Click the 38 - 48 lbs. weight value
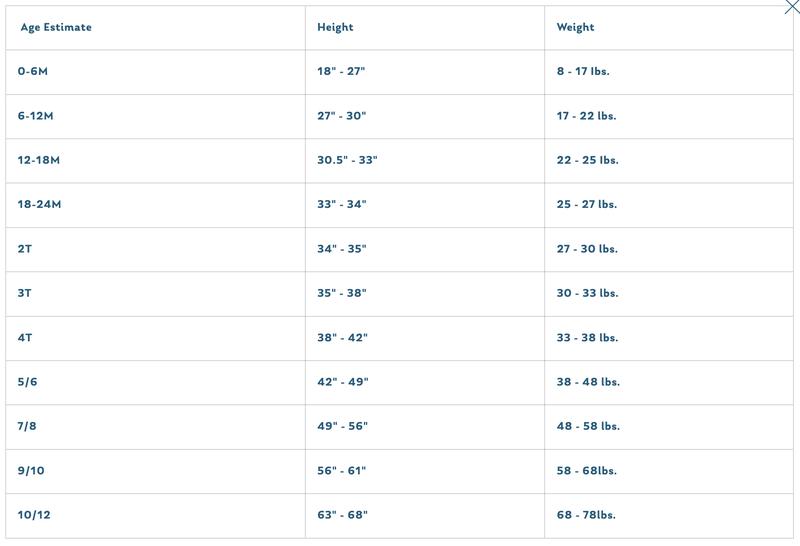800x546 pixels. pyautogui.click(x=588, y=382)
